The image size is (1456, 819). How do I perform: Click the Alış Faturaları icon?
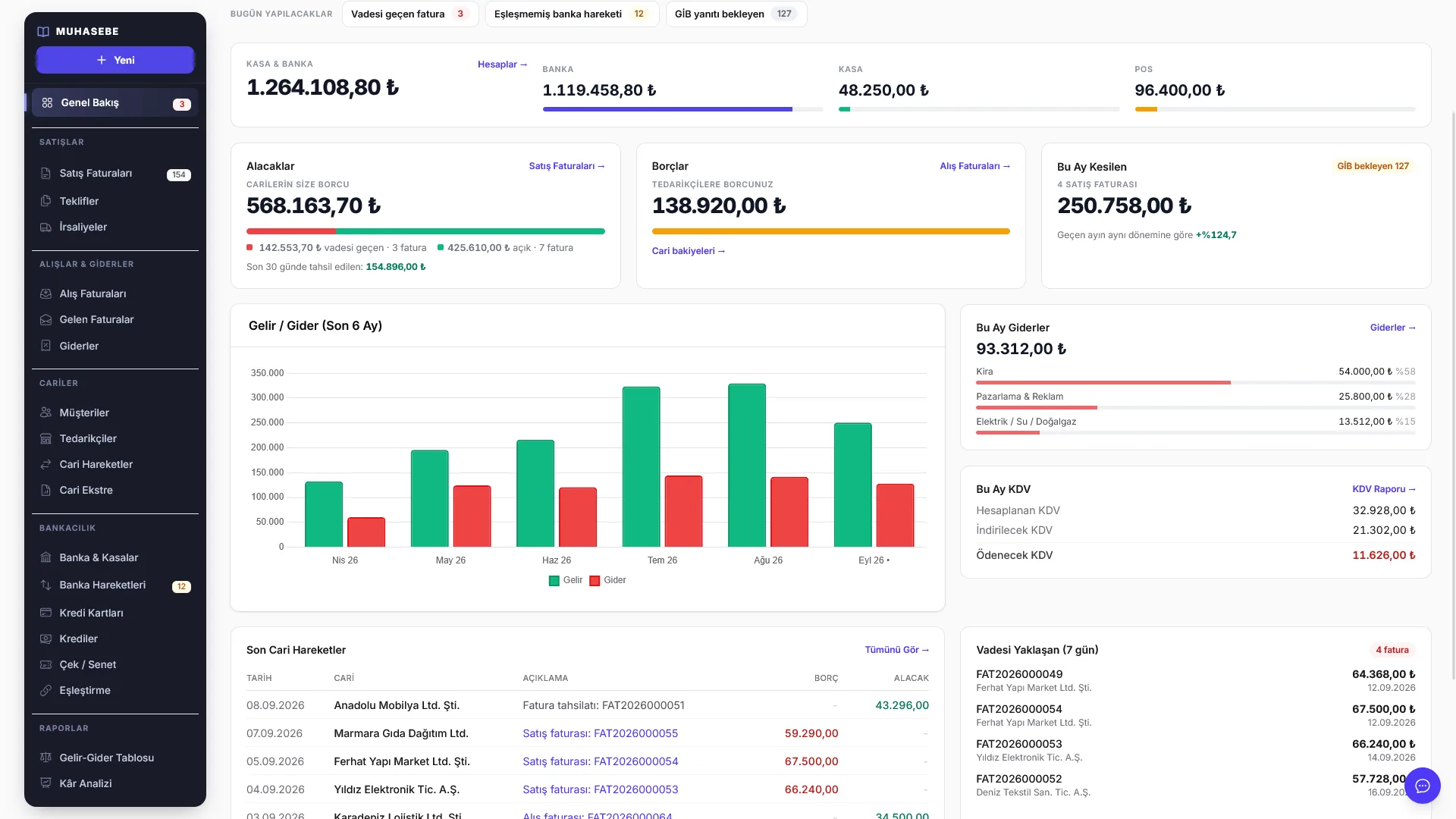click(x=45, y=293)
